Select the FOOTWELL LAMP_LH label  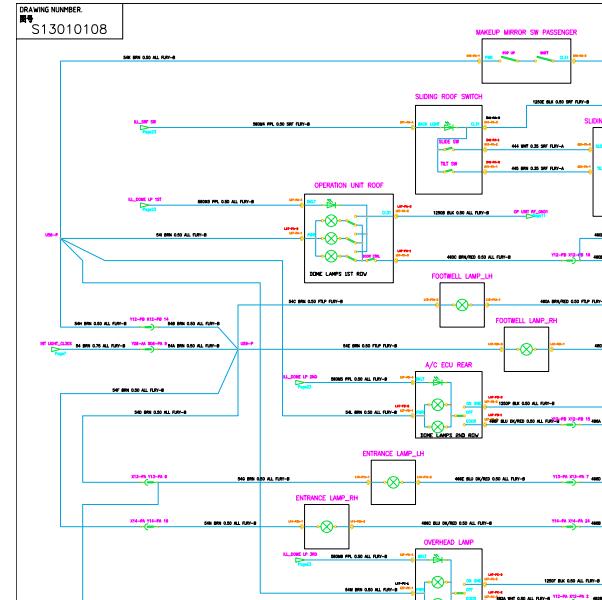pyautogui.click(x=461, y=276)
